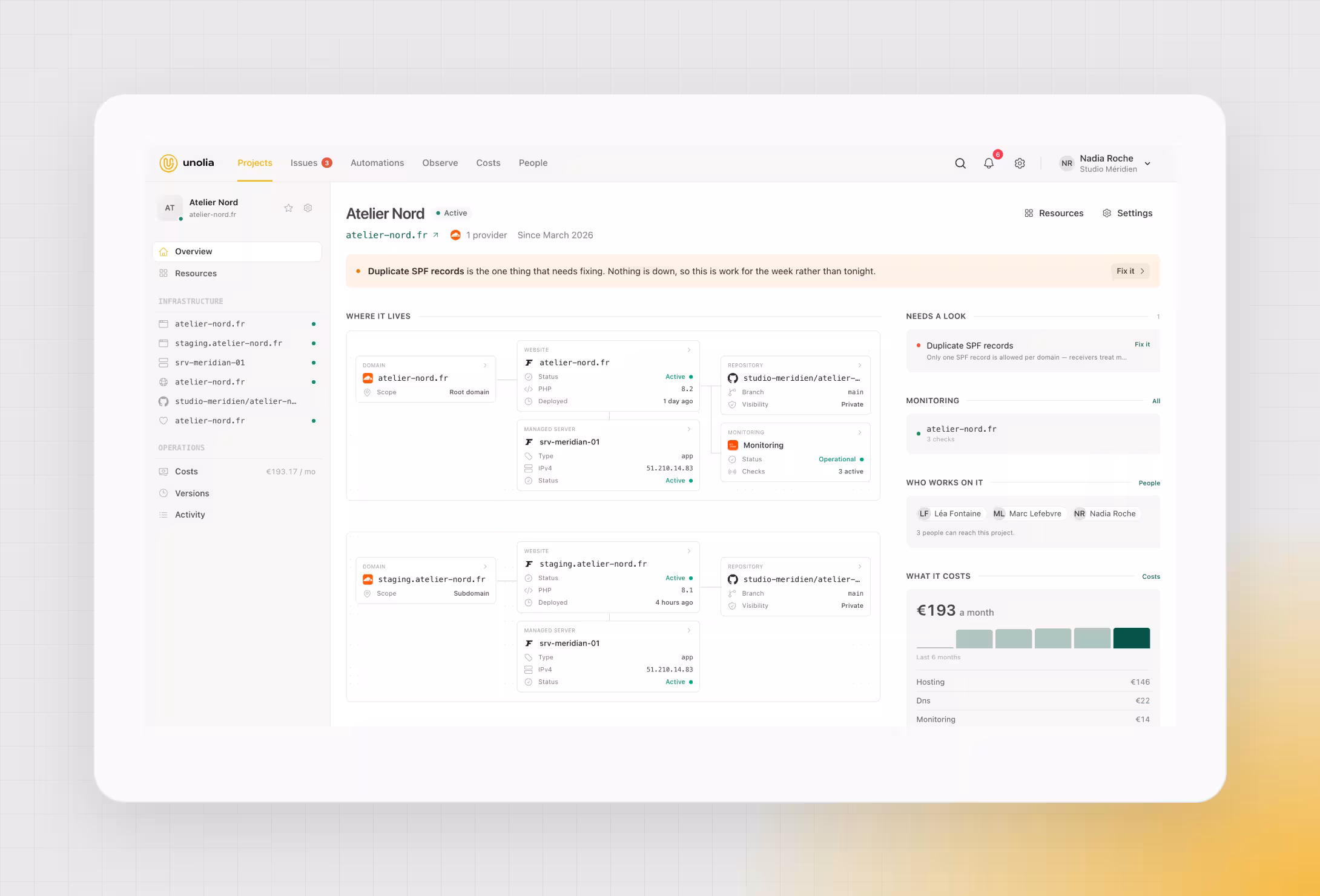Star the Atelier Nord project
The height and width of the screenshot is (896, 1320).
(289, 208)
